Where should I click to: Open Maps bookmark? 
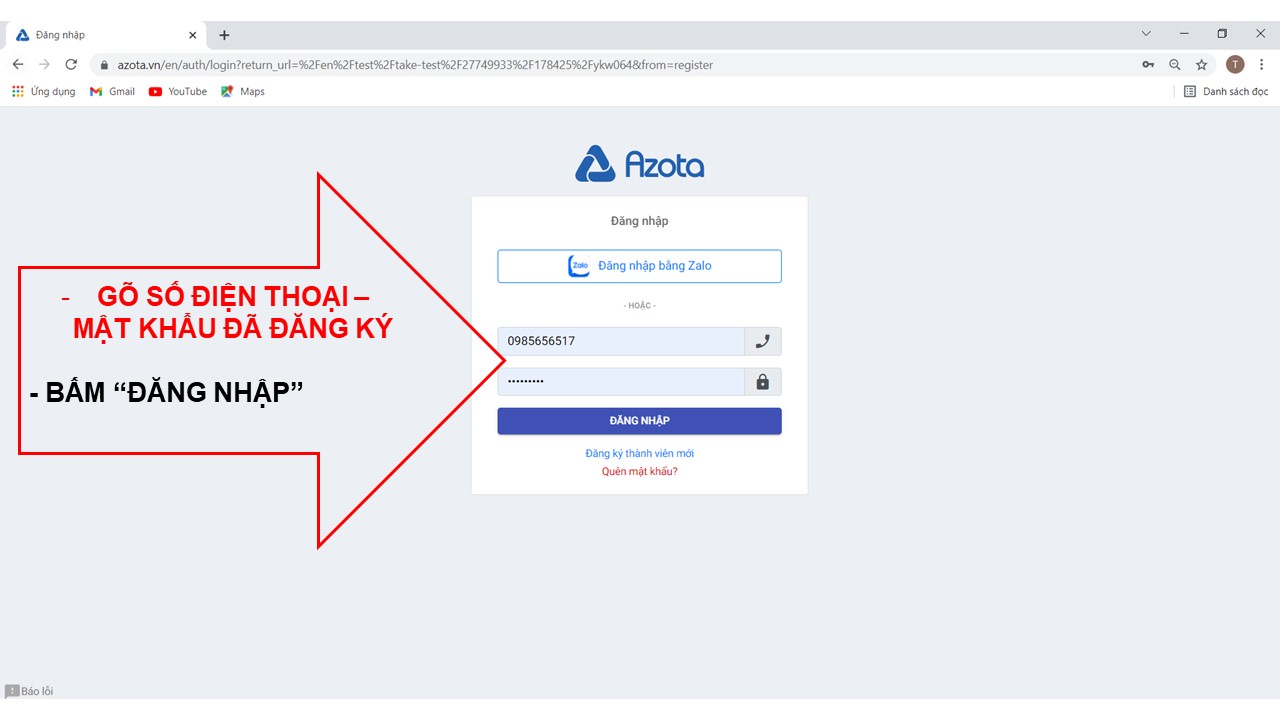[243, 91]
